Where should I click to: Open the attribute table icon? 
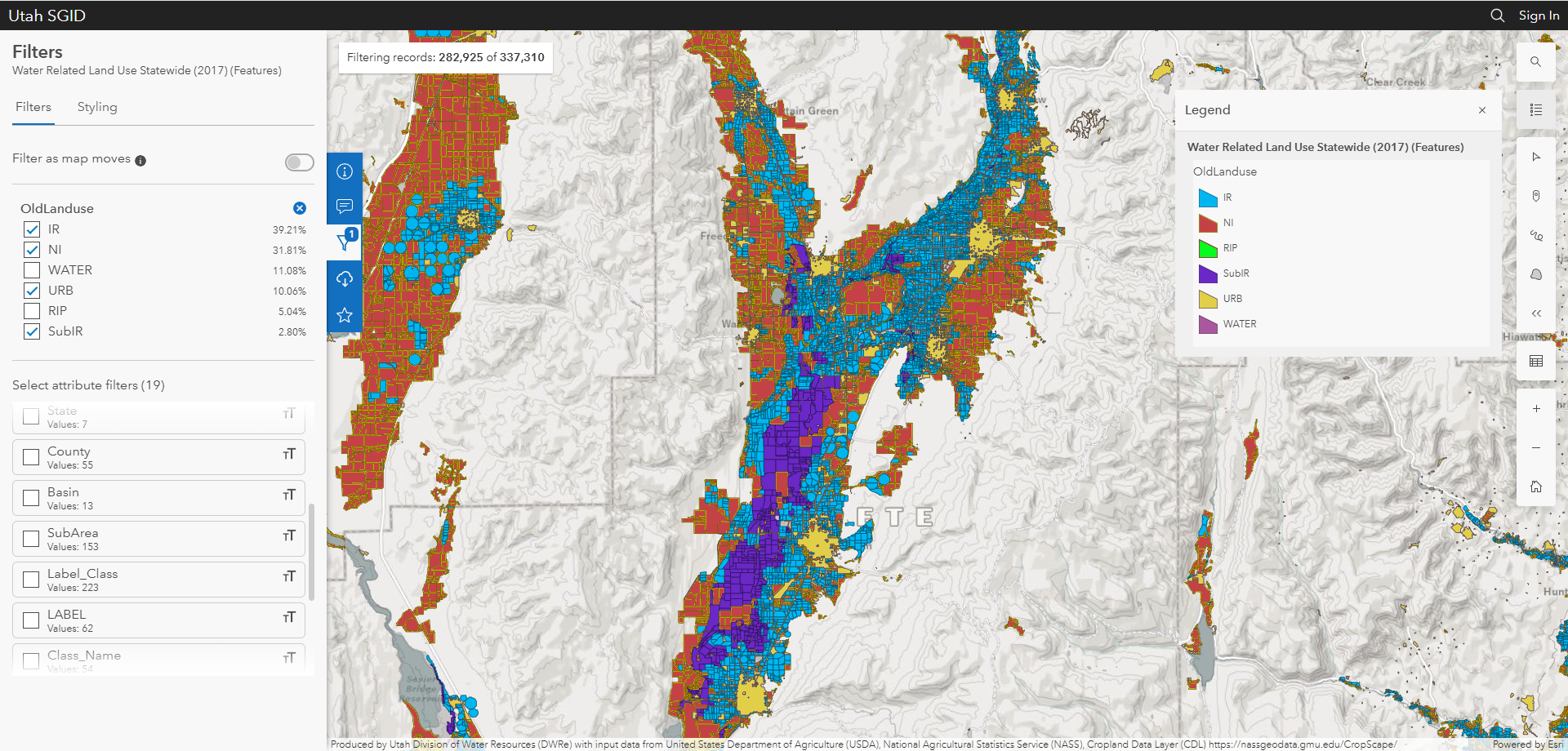tap(1535, 361)
